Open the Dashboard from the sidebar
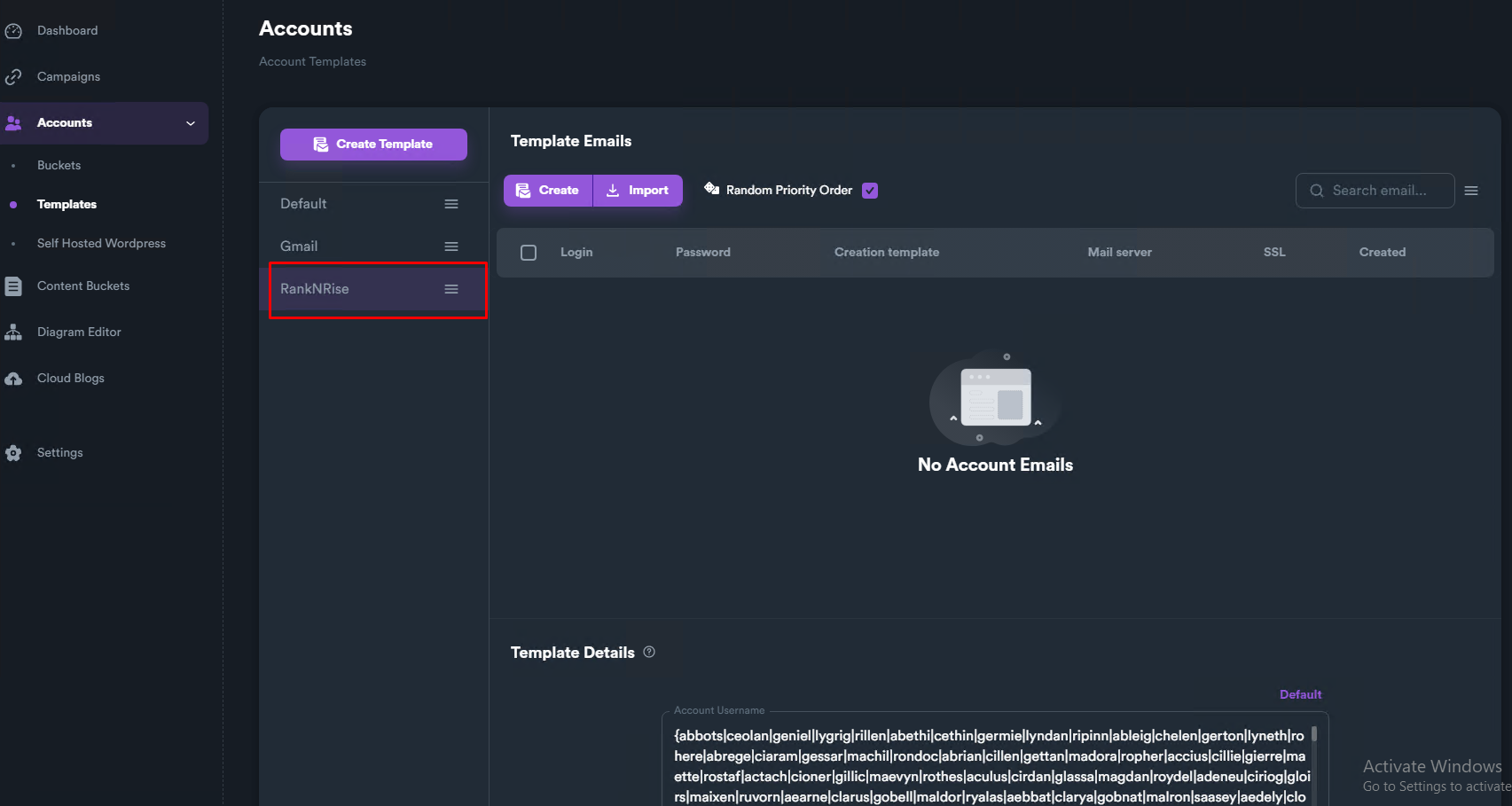Image resolution: width=1512 pixels, height=806 pixels. pyautogui.click(x=67, y=30)
